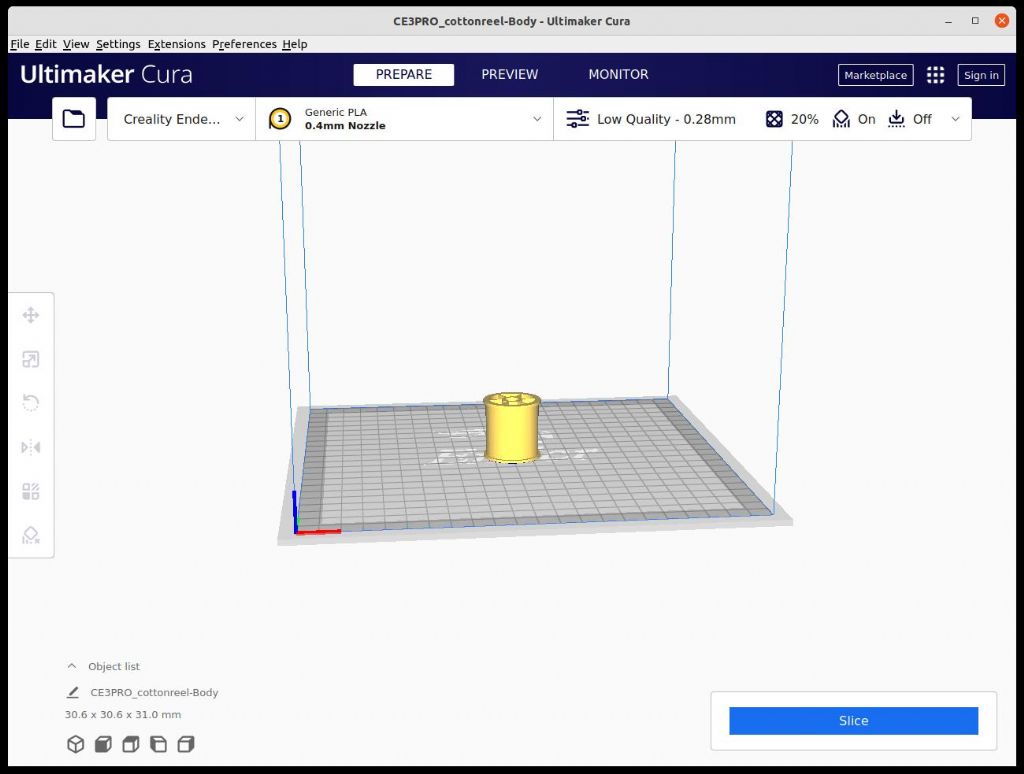The image size is (1024, 774).
Task: Click the Low Quality - 0.28mm profile text
Action: 666,119
